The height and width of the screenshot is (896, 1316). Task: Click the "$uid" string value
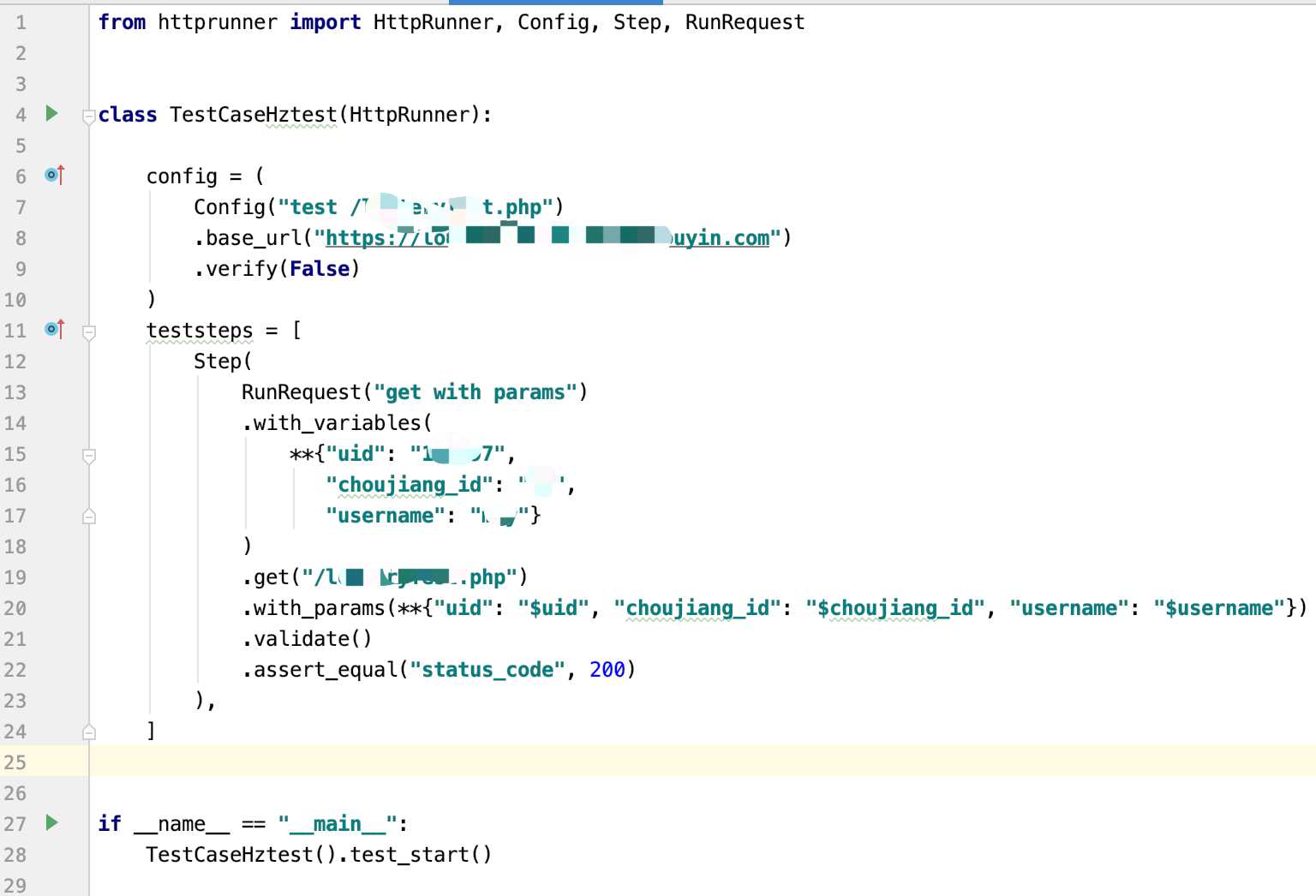(x=553, y=608)
